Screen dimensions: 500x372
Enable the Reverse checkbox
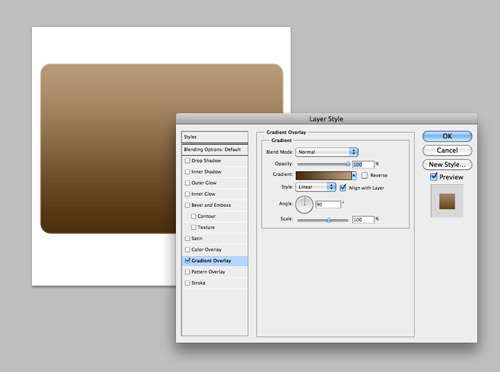364,175
